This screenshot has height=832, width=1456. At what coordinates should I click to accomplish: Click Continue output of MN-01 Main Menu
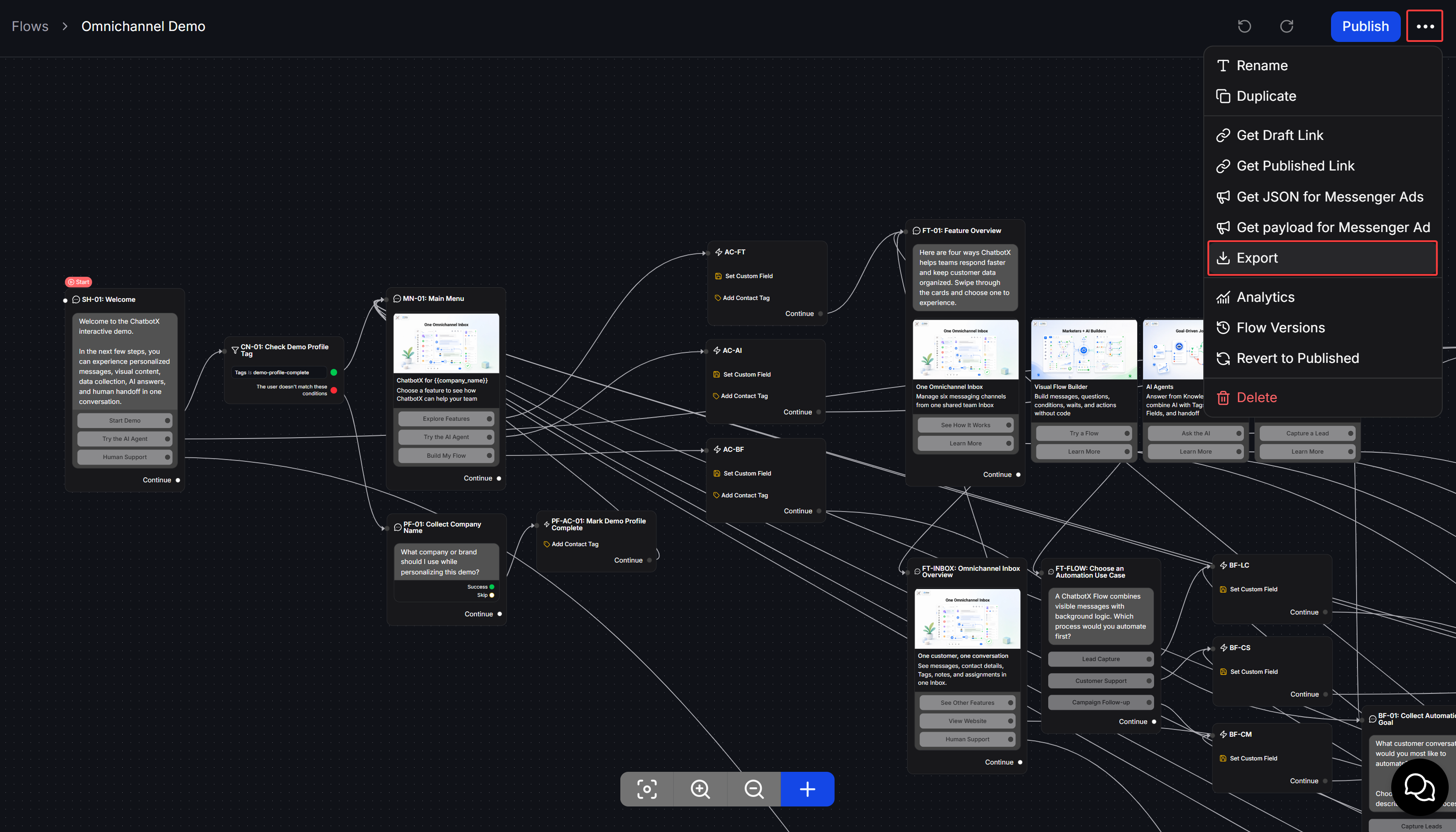(x=499, y=478)
